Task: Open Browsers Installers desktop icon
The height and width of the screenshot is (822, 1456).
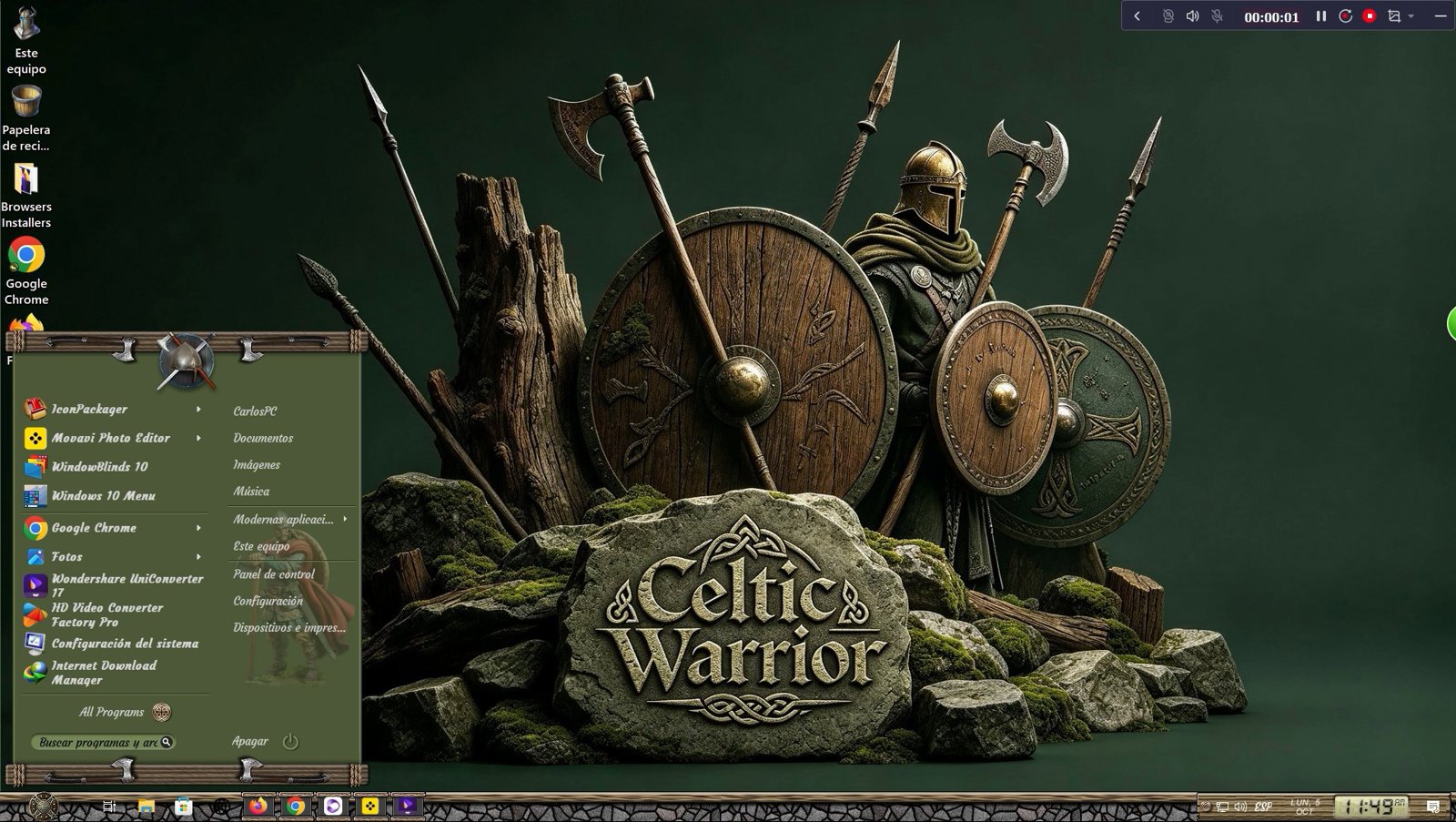Action: click(x=25, y=196)
